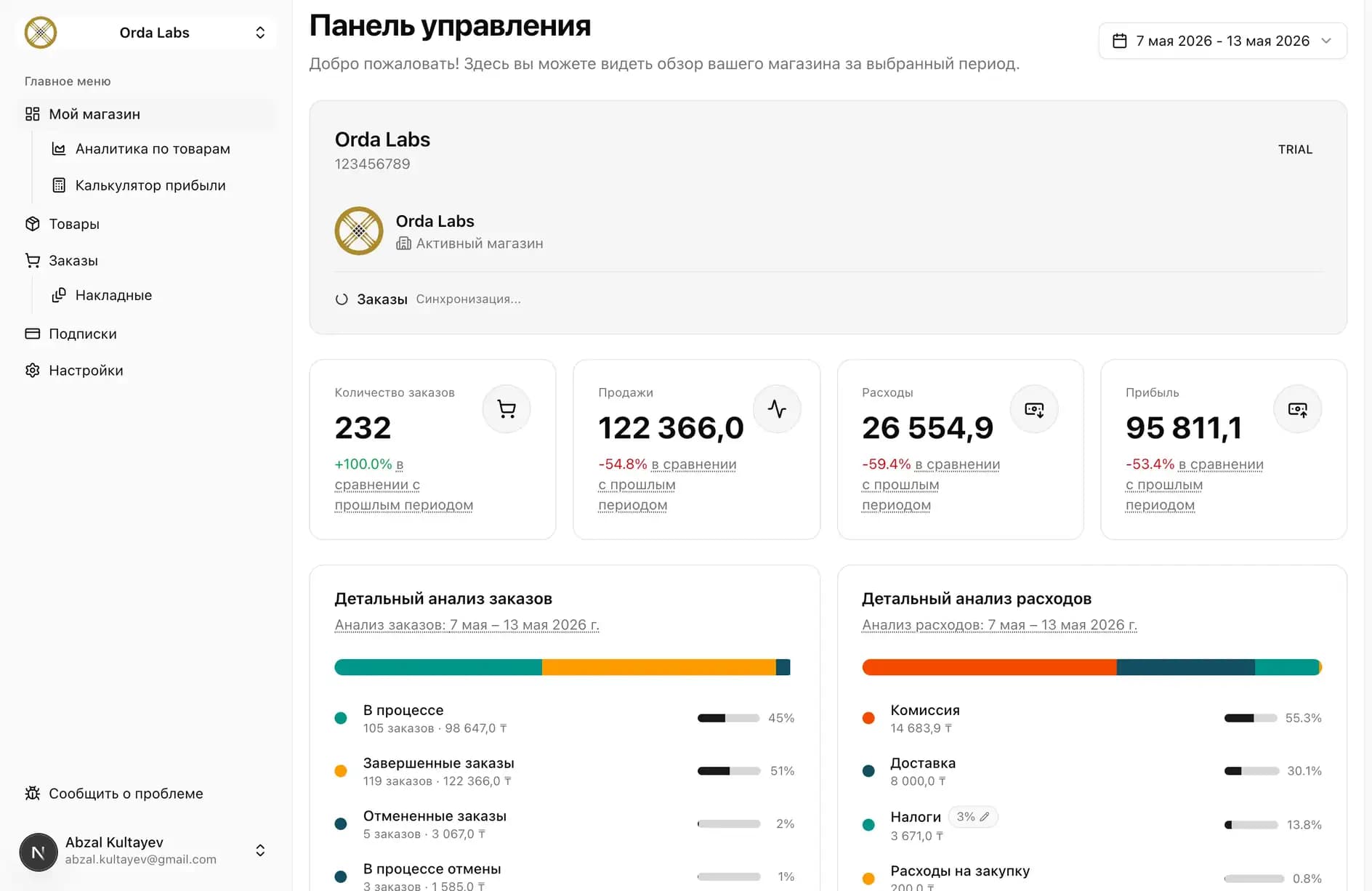Click the TRIAL badge
The width and height of the screenshot is (1372, 891).
[x=1295, y=149]
